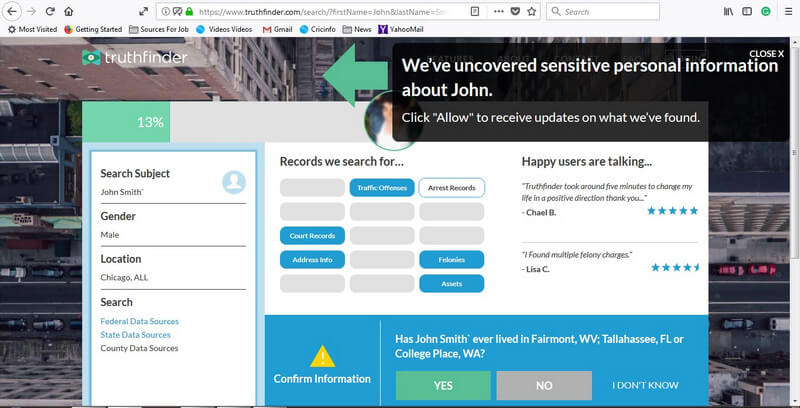Go to the browser home page icon
Viewport: 800px width, 408px height.
point(68,12)
